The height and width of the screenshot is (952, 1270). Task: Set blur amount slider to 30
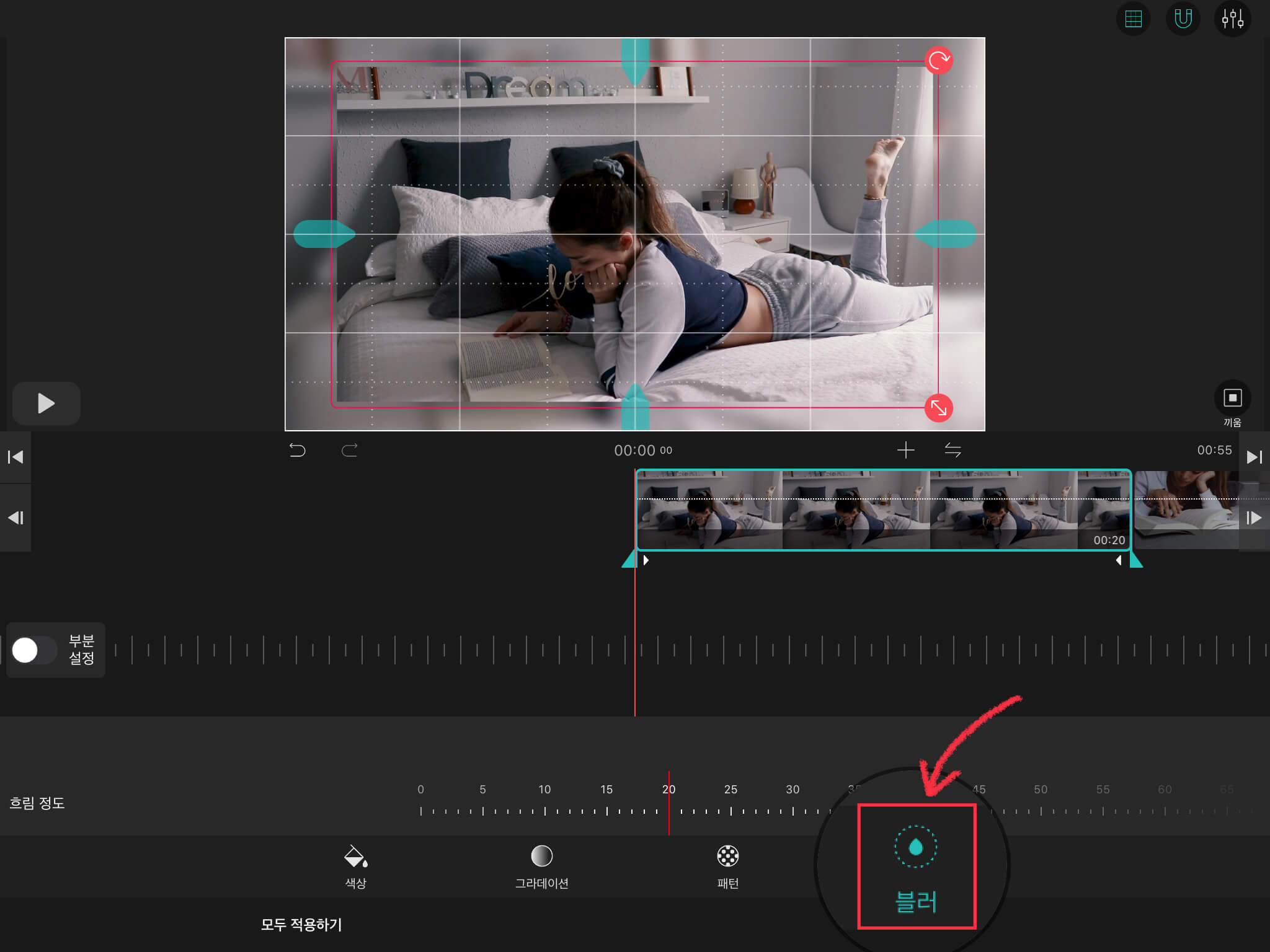(793, 811)
